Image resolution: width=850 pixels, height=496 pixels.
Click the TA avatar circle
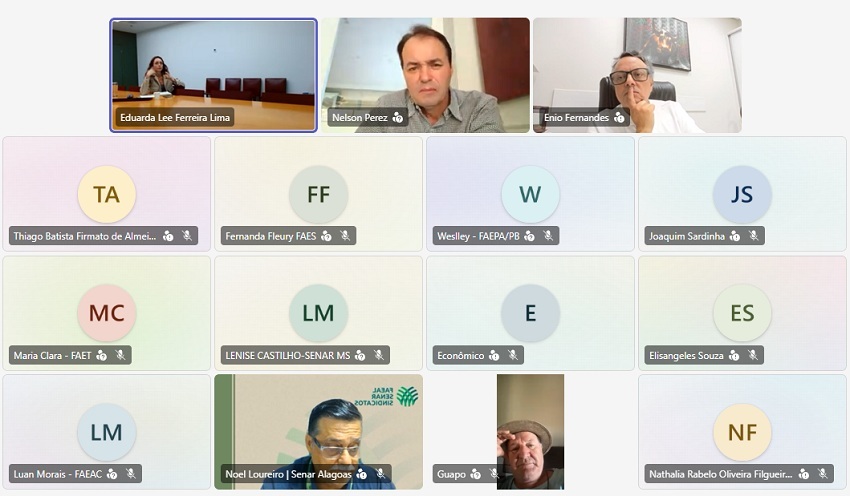click(107, 194)
